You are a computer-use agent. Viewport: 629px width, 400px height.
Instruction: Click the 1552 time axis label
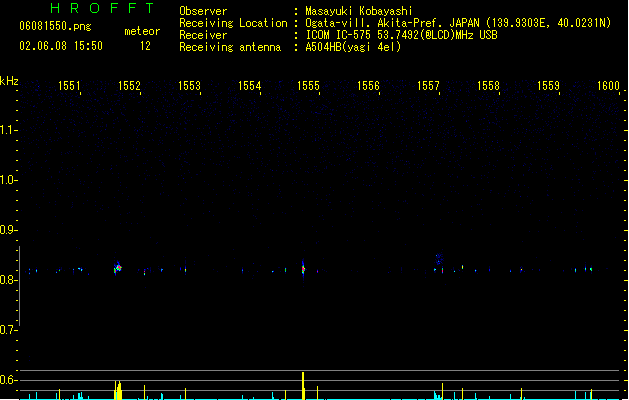pos(129,85)
